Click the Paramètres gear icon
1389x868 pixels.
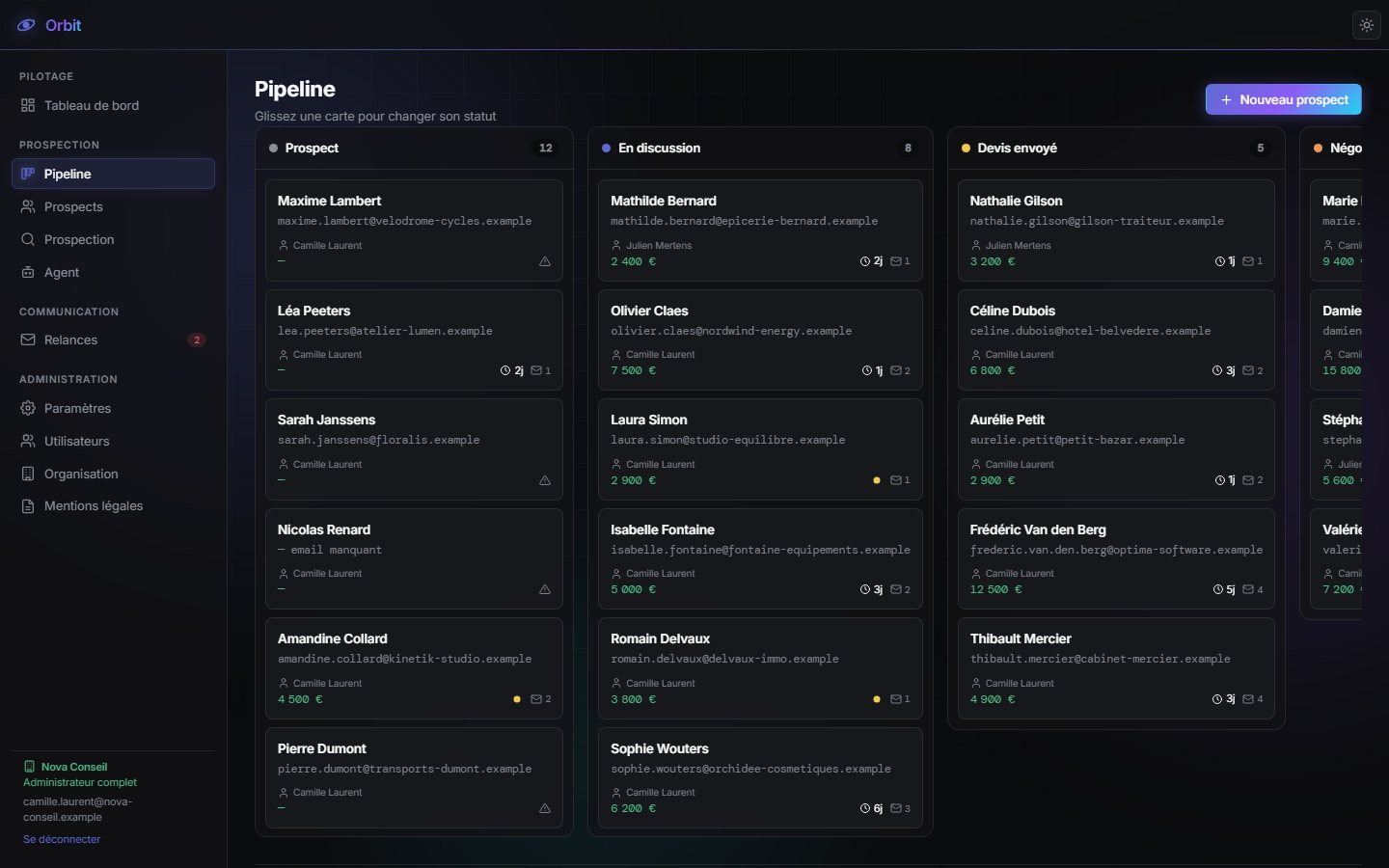pyautogui.click(x=28, y=408)
